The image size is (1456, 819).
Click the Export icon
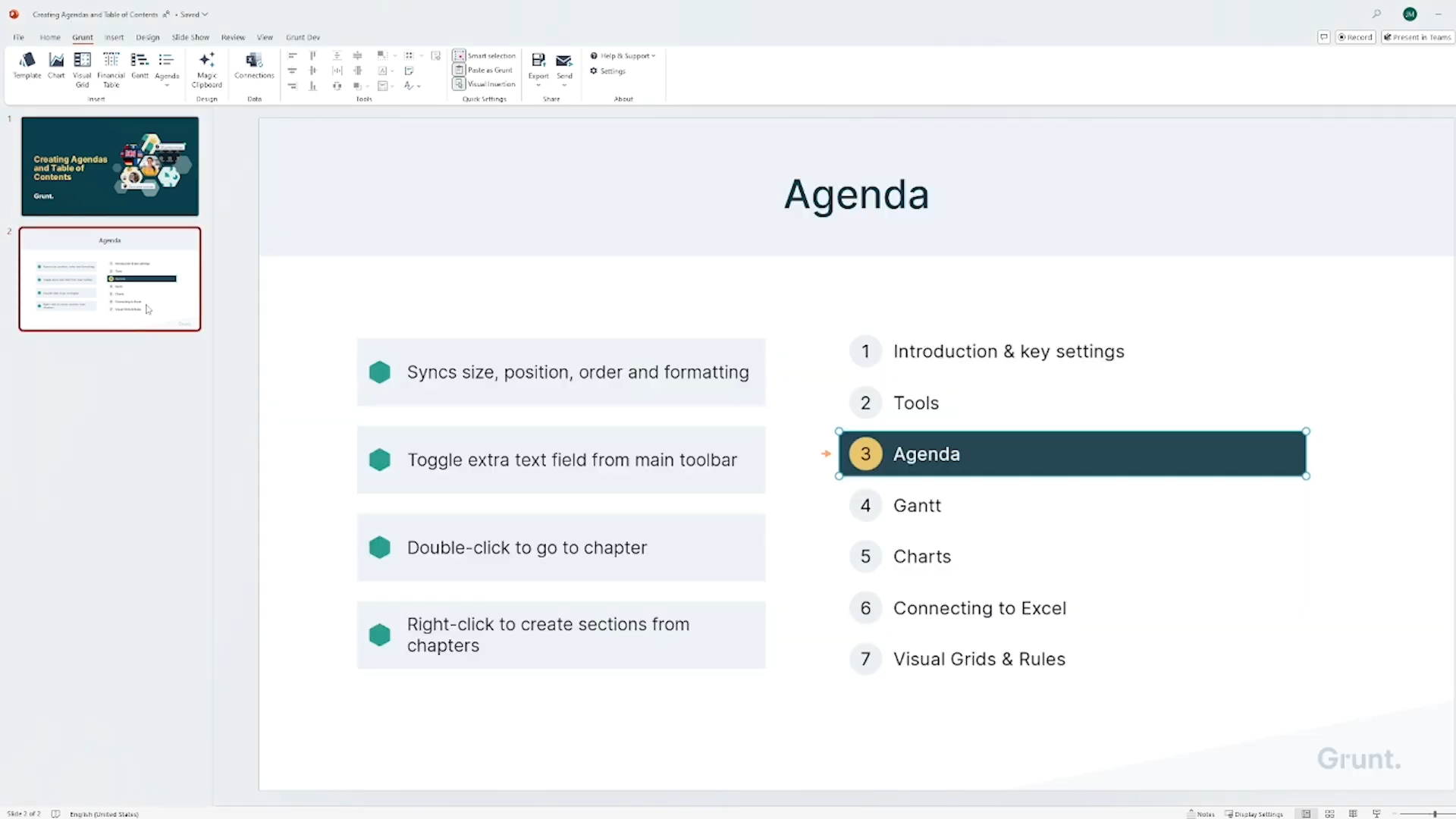tap(538, 61)
